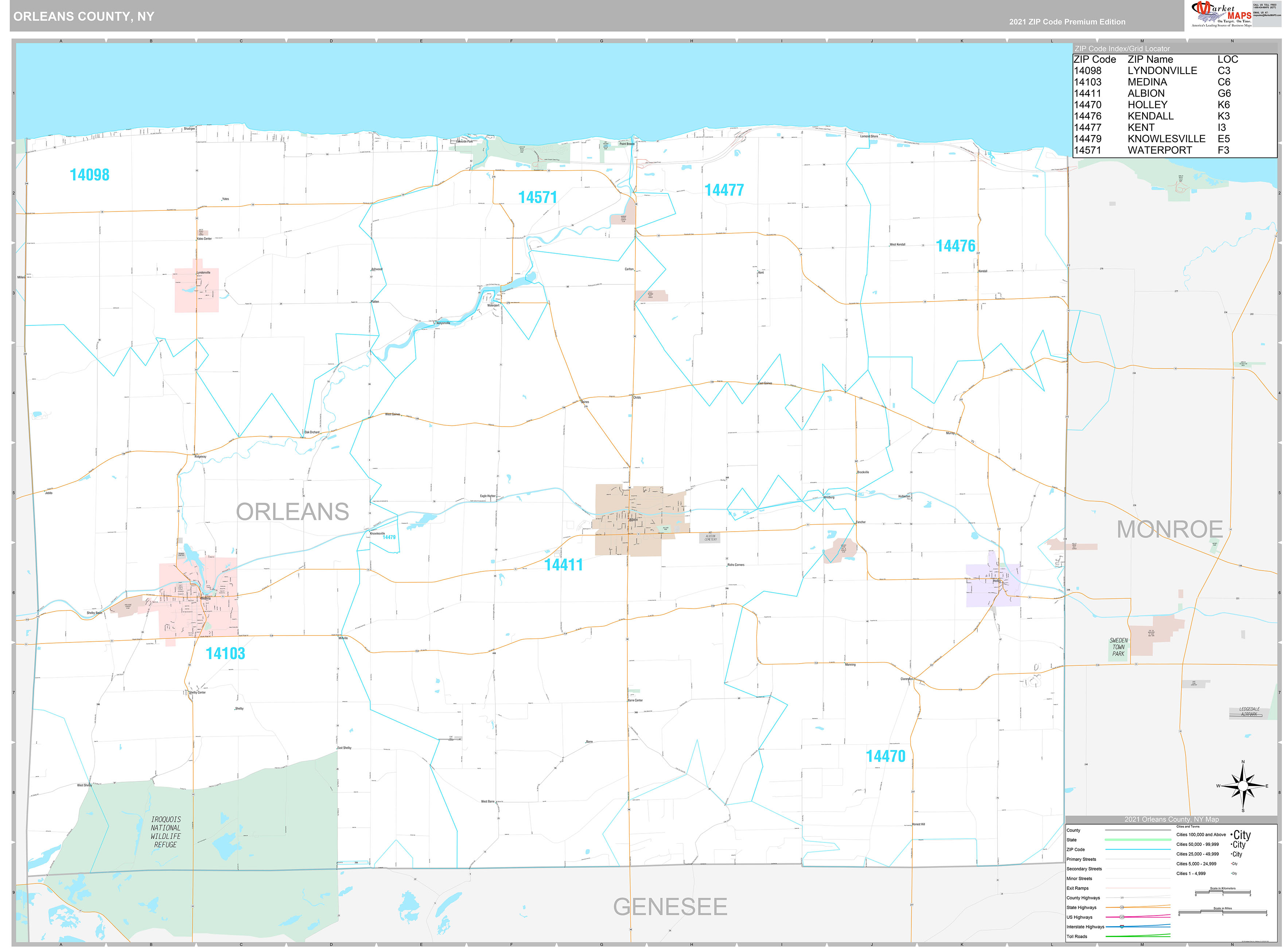Click 'IROQUOIS NATIONAL WILDLIFE REFUGE' label

tap(166, 832)
